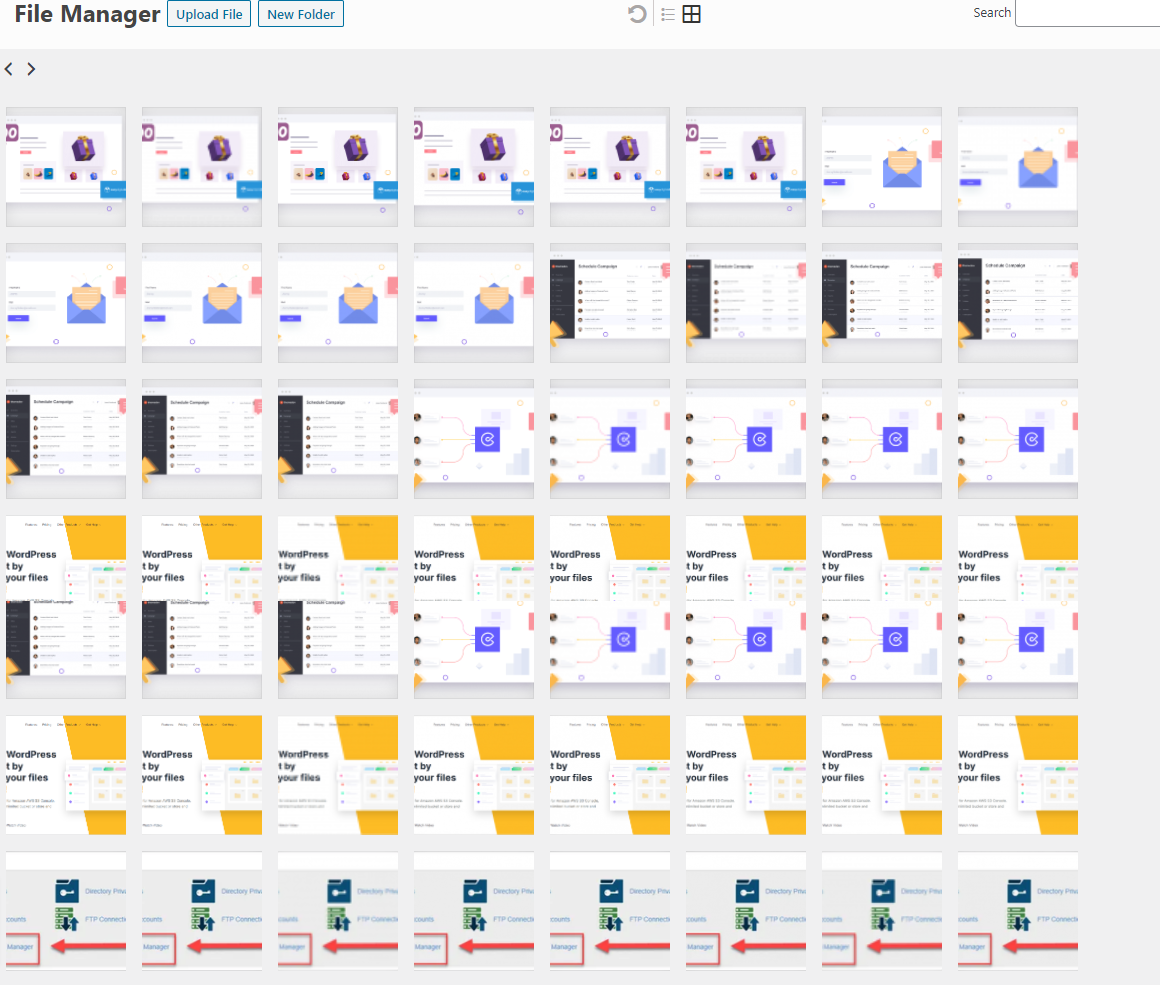Open the dark Schedule Campaign dashboard thumbnail
1160x985 pixels.
click(609, 302)
